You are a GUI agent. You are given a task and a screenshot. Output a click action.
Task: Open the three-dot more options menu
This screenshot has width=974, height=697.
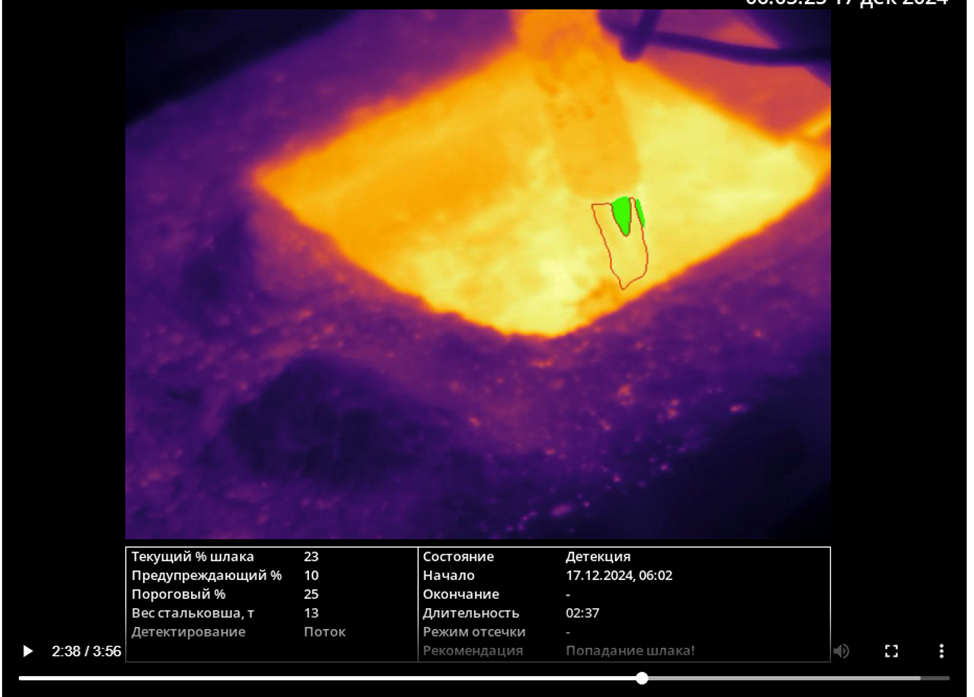[942, 651]
